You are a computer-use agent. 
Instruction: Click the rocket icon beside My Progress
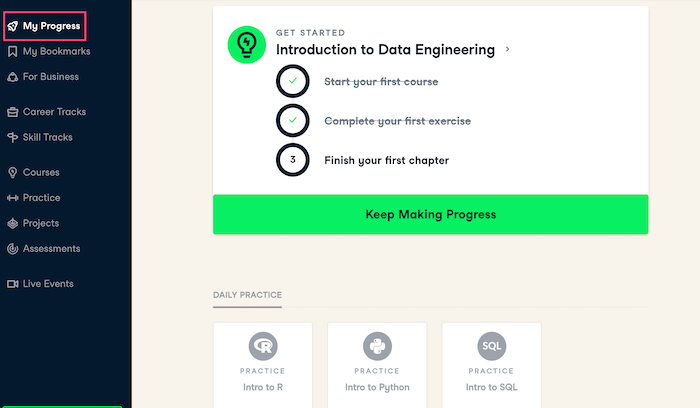pos(12,26)
